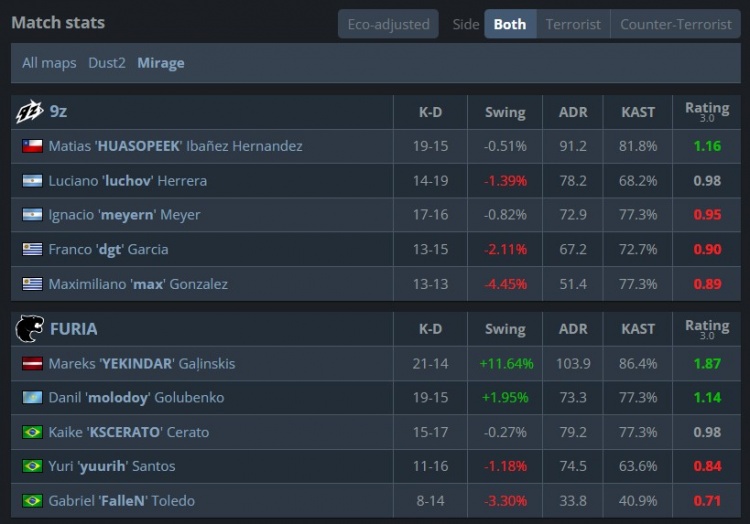Click the ADR column header in FURIA table
The width and height of the screenshot is (750, 524).
click(x=573, y=329)
